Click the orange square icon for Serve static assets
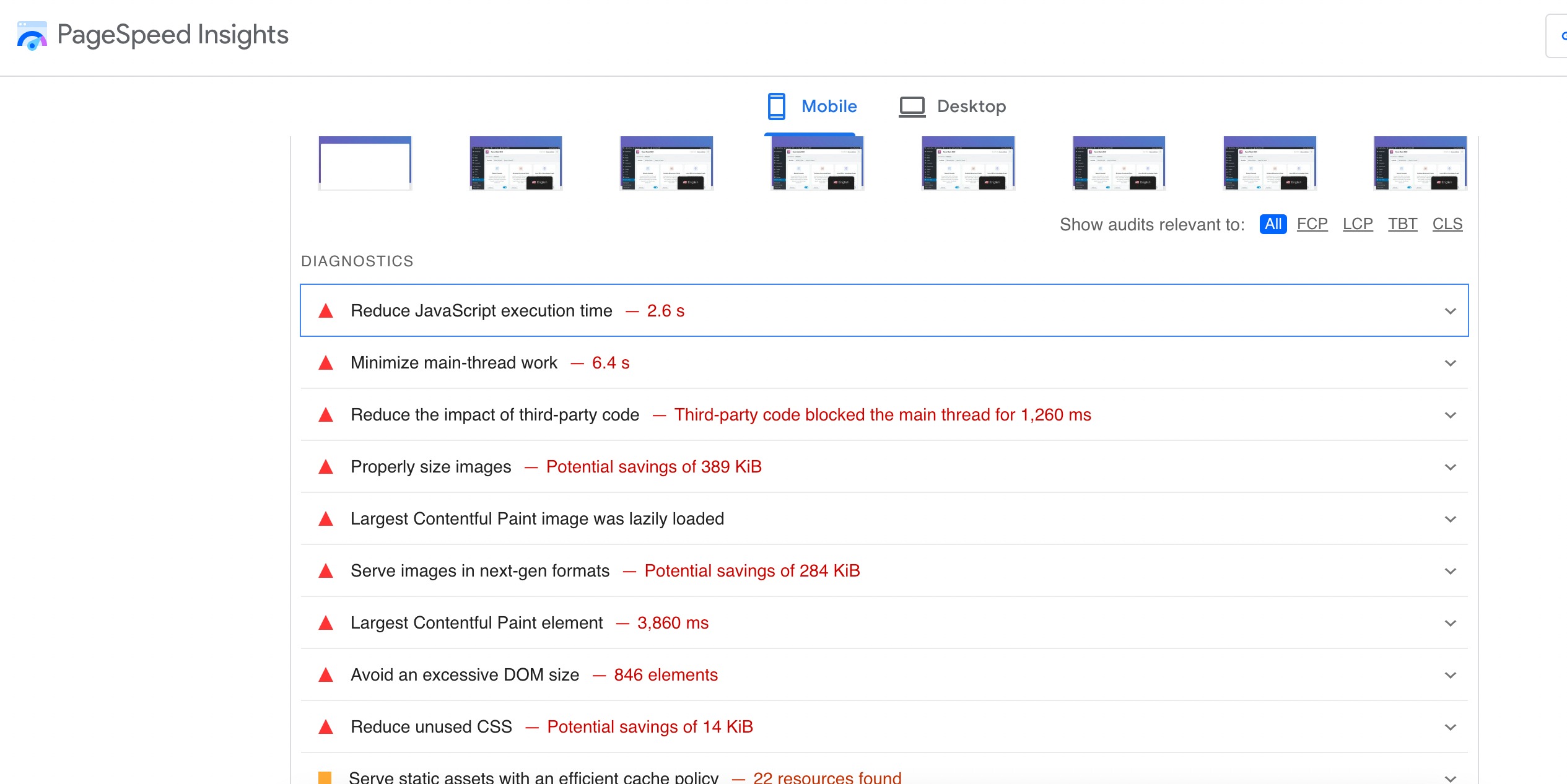Image resolution: width=1567 pixels, height=784 pixels. (325, 777)
